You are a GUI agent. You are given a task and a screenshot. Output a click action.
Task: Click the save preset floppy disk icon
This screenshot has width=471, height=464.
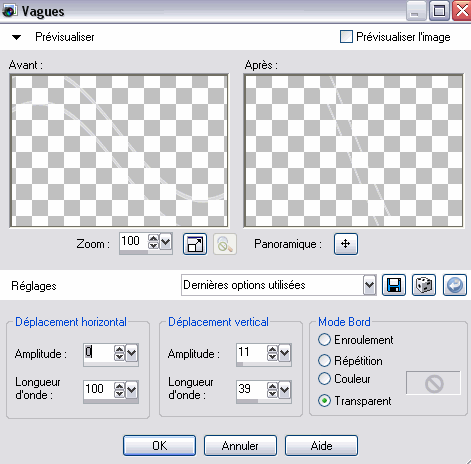point(394,285)
